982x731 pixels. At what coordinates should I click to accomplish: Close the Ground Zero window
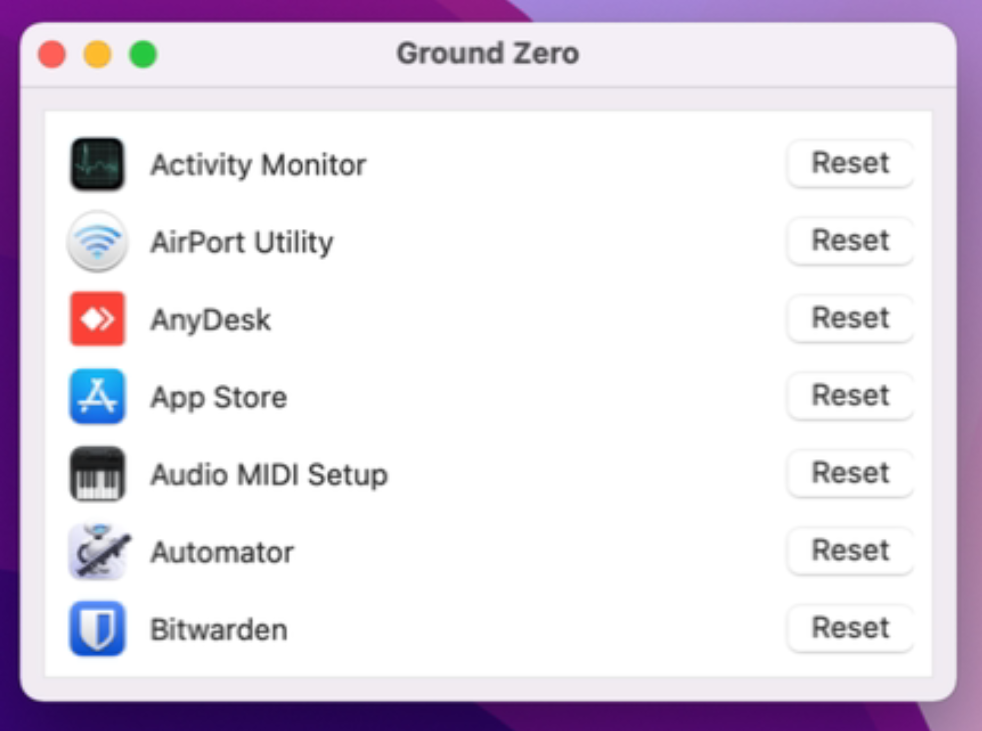(52, 54)
